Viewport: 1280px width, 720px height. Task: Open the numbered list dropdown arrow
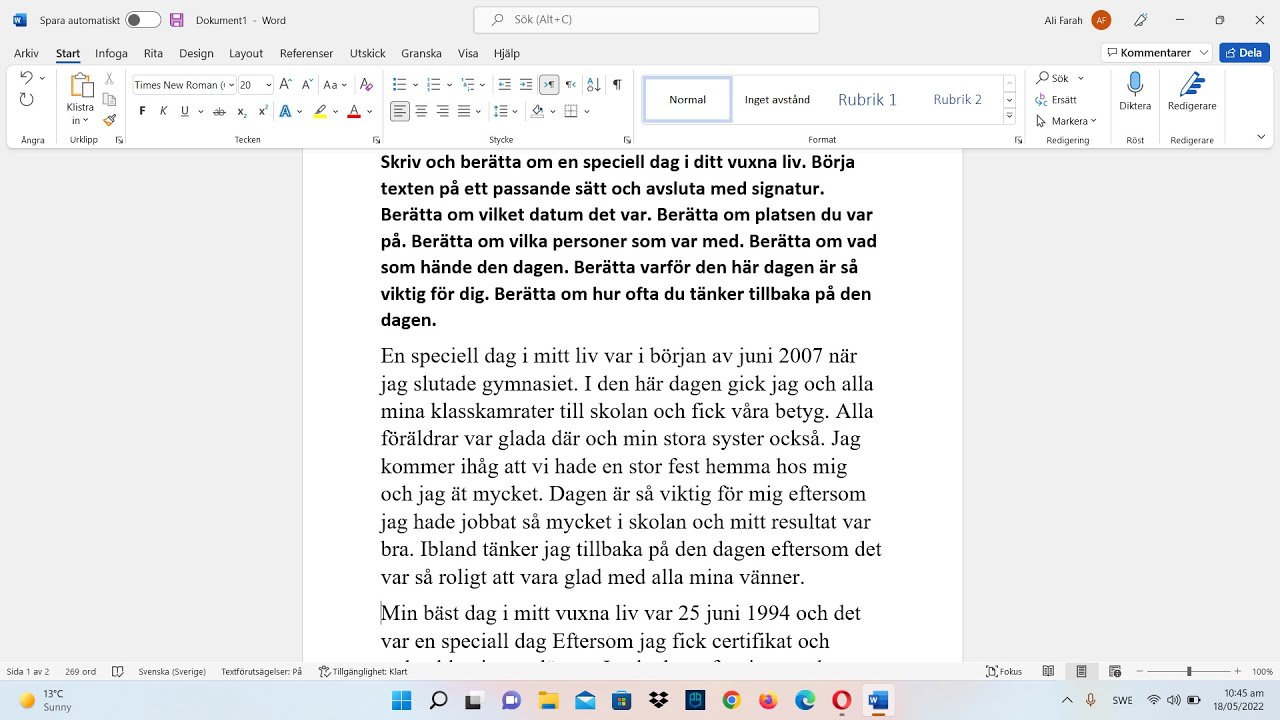449,85
